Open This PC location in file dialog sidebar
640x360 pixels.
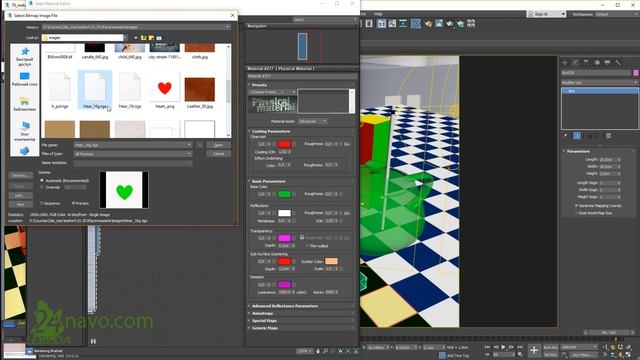tap(24, 131)
